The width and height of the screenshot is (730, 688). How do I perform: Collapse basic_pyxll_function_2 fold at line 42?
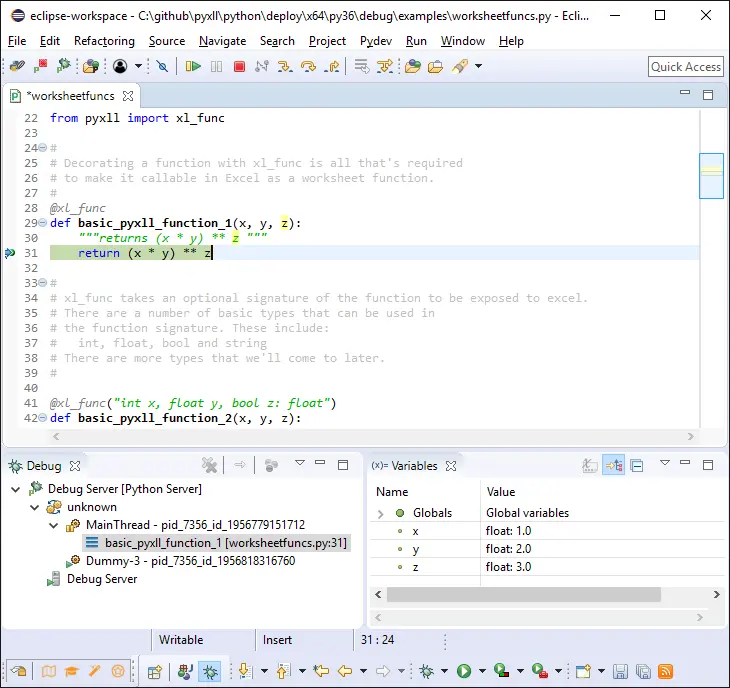(x=42, y=418)
